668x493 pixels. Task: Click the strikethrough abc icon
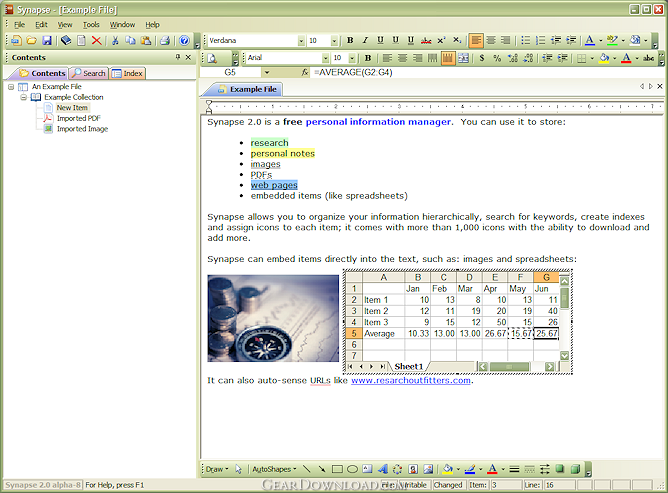click(426, 40)
